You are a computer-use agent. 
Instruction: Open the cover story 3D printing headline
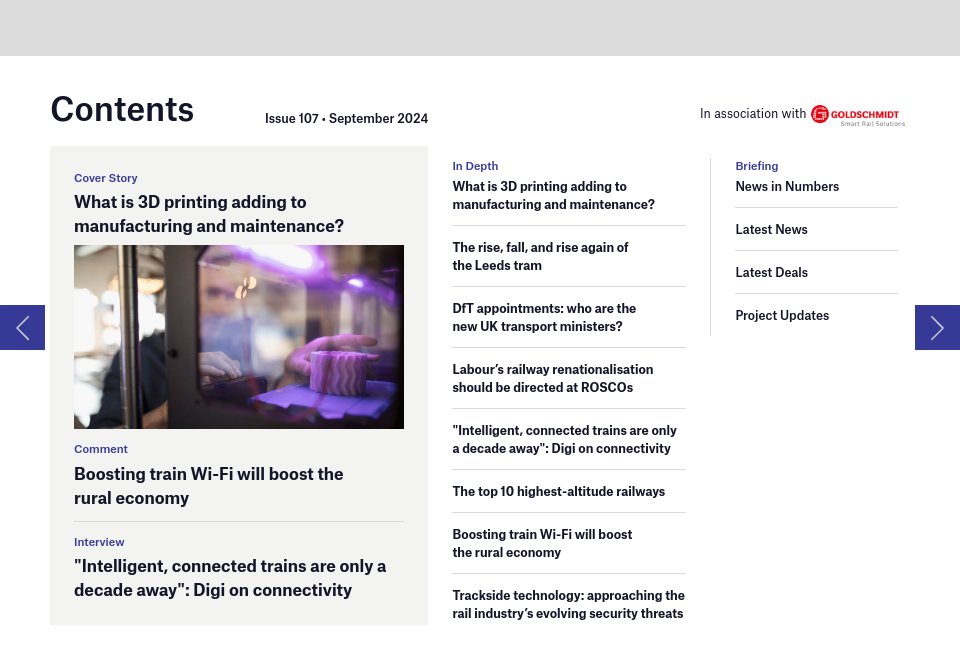point(208,214)
